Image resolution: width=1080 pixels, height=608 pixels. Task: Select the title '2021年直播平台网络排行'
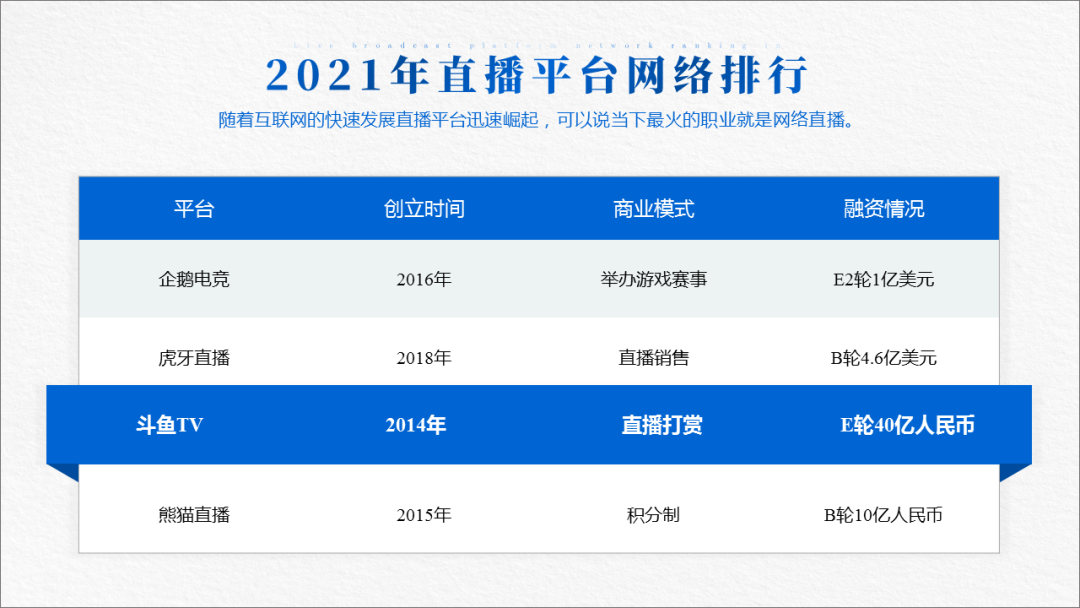pyautogui.click(x=537, y=75)
